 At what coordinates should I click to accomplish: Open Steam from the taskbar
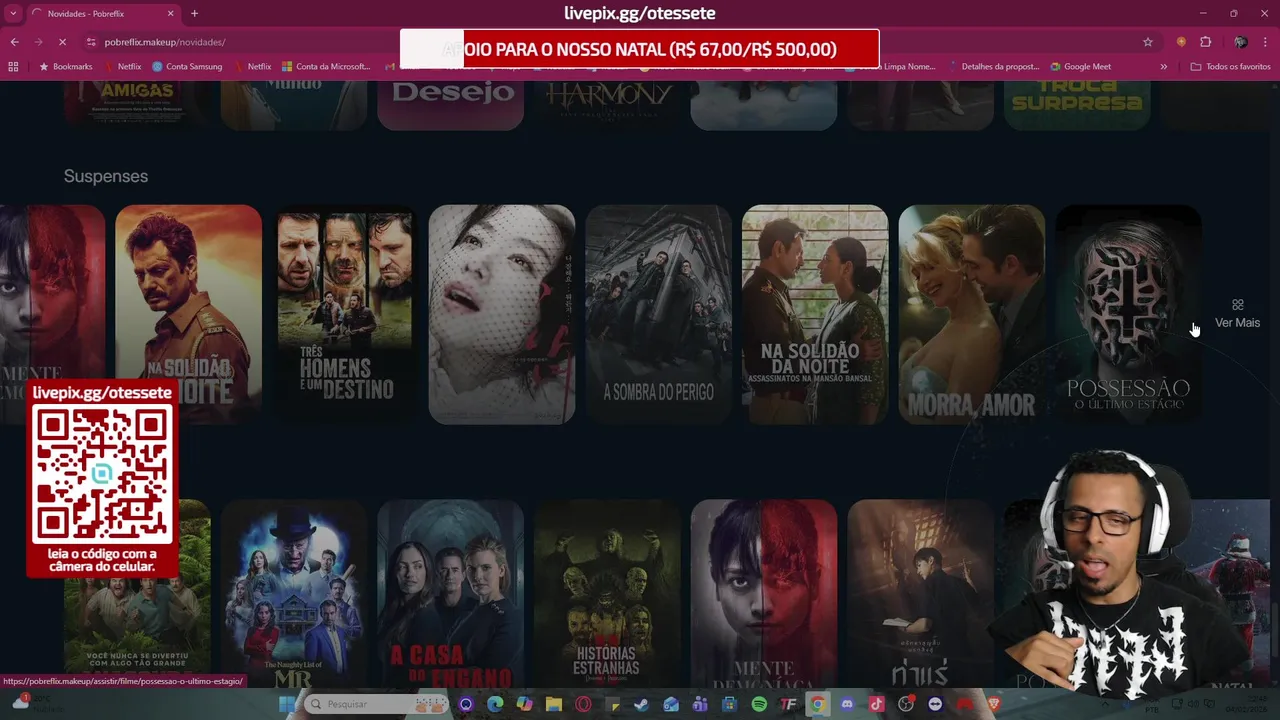(x=641, y=704)
